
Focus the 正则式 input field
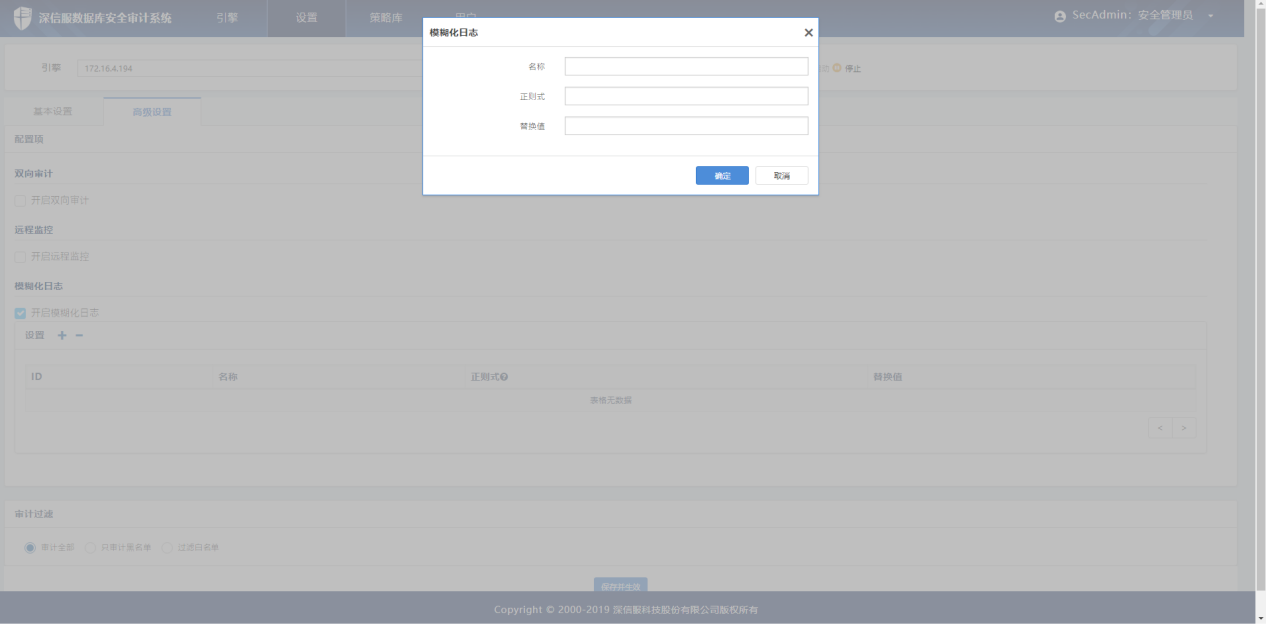coord(686,96)
